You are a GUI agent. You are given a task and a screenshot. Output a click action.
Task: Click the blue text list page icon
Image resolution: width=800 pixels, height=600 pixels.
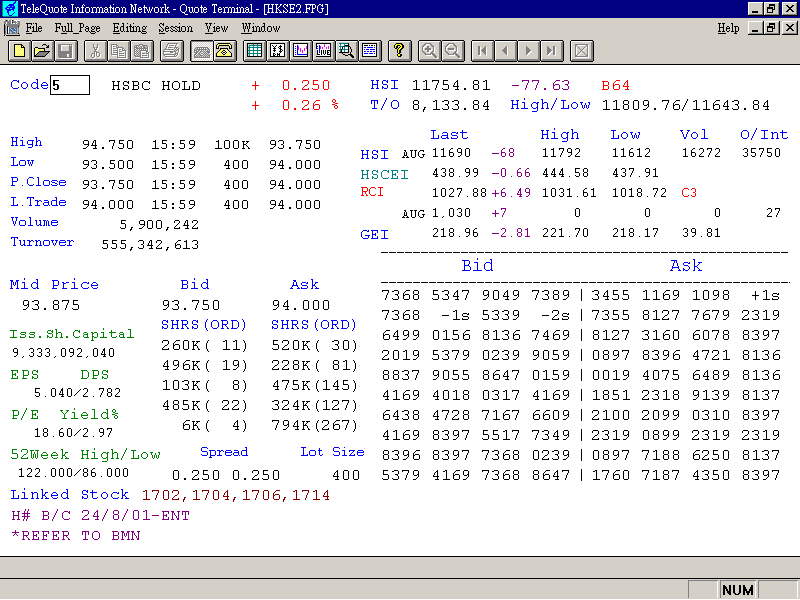[370, 51]
